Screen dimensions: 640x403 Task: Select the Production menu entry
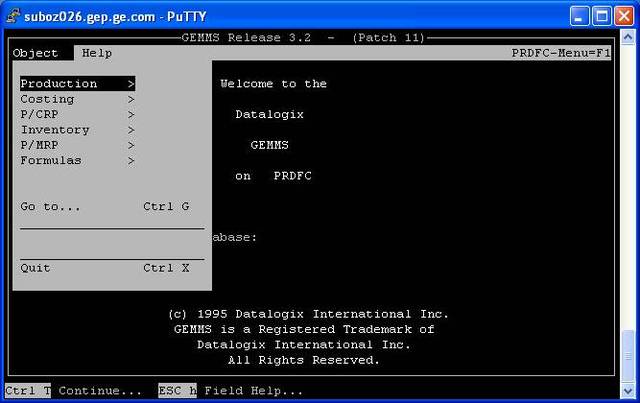pos(78,84)
